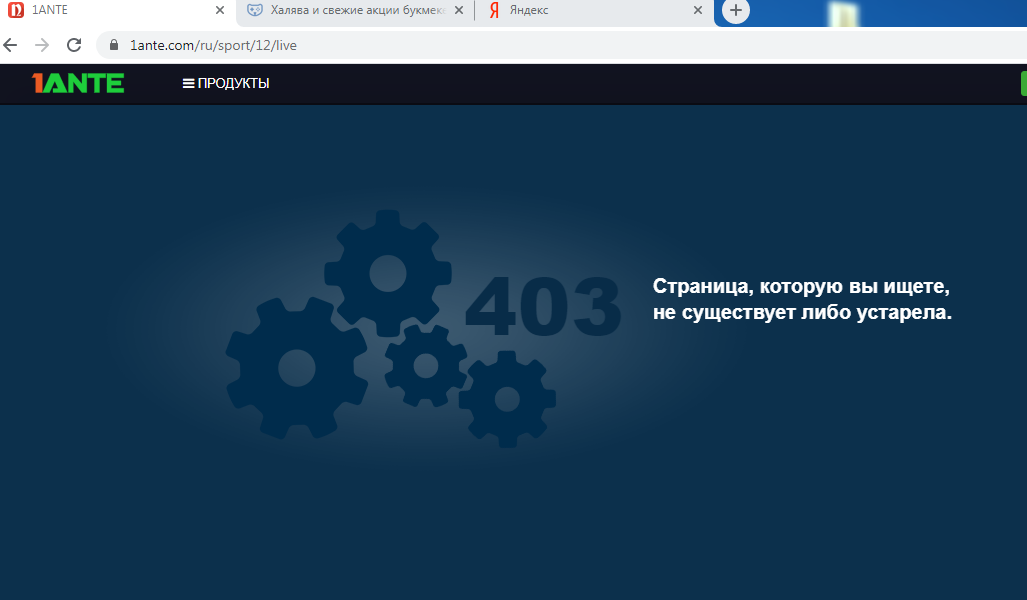Click the text 'Страница, которую вы ищете,'
The image size is (1027, 600).
[801, 286]
